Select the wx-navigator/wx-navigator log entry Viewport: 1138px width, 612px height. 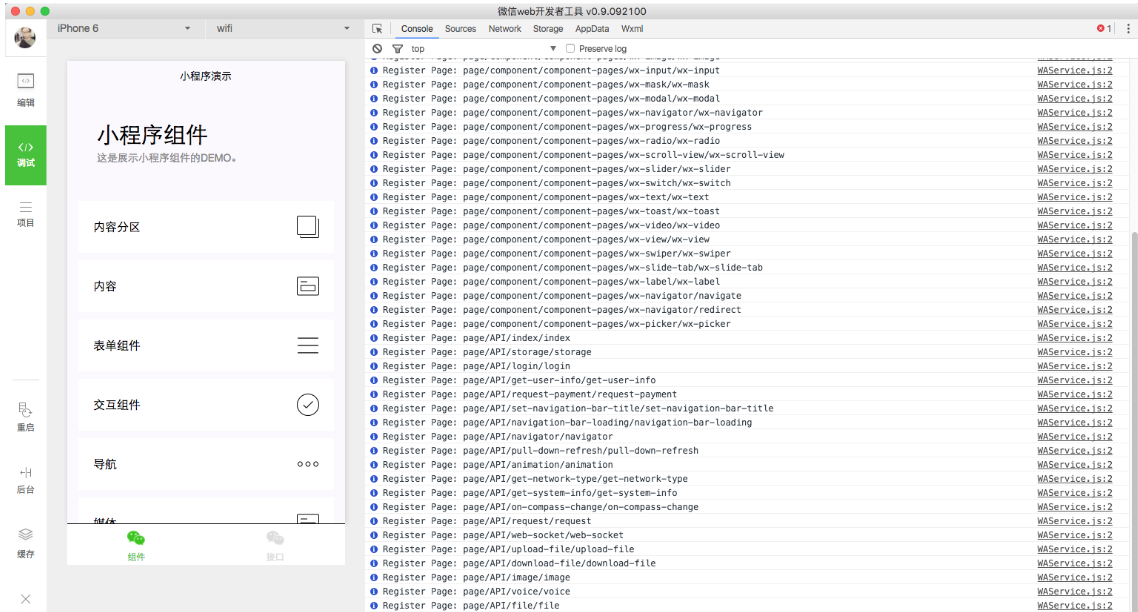[x=748, y=113]
